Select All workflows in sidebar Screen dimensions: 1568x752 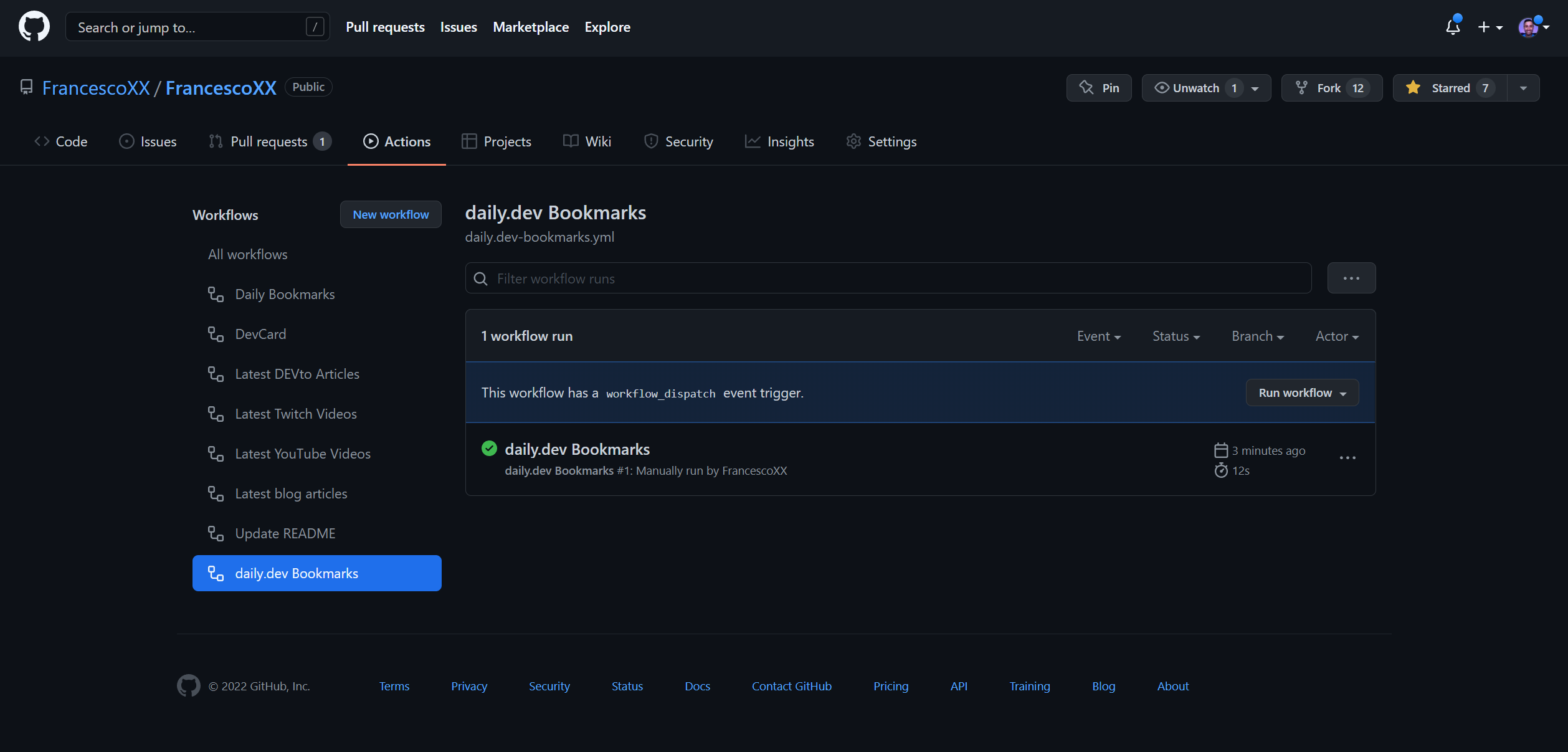(248, 254)
